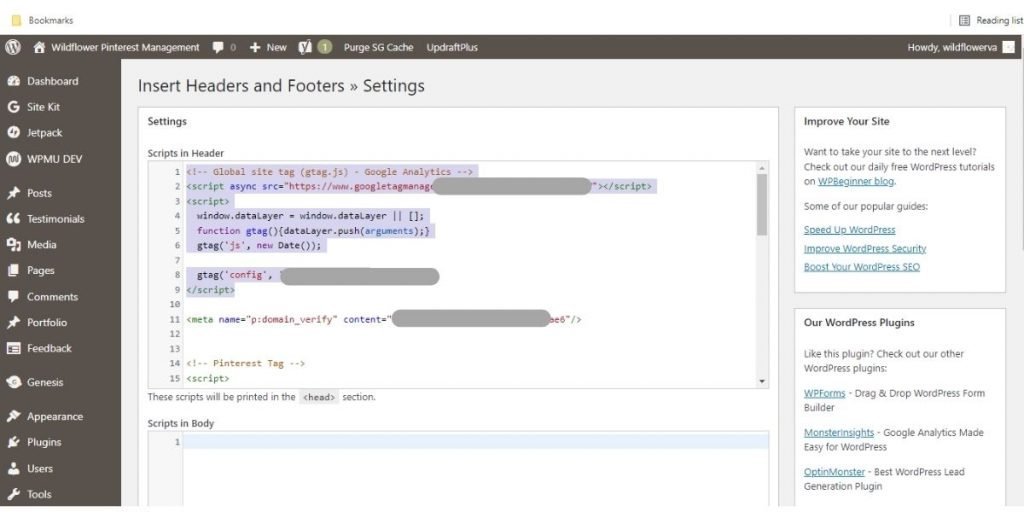Screen dimensions: 1024x512
Task: Open the WPForms plugin link
Action: point(824,393)
